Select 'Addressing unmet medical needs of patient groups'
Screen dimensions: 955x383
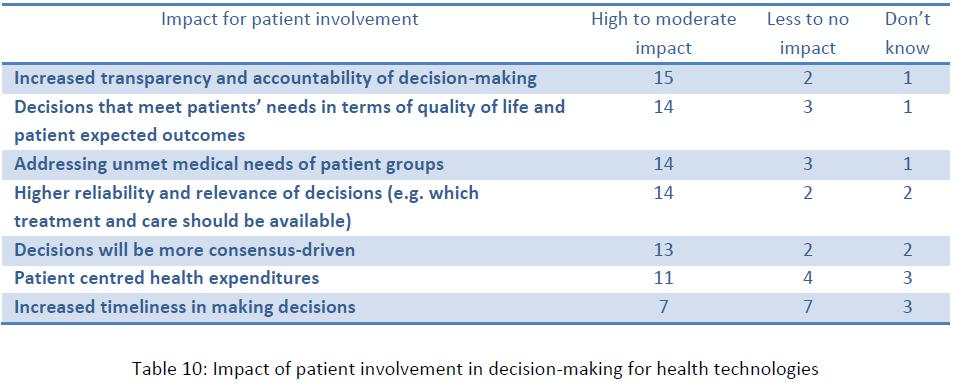pyautogui.click(x=228, y=164)
